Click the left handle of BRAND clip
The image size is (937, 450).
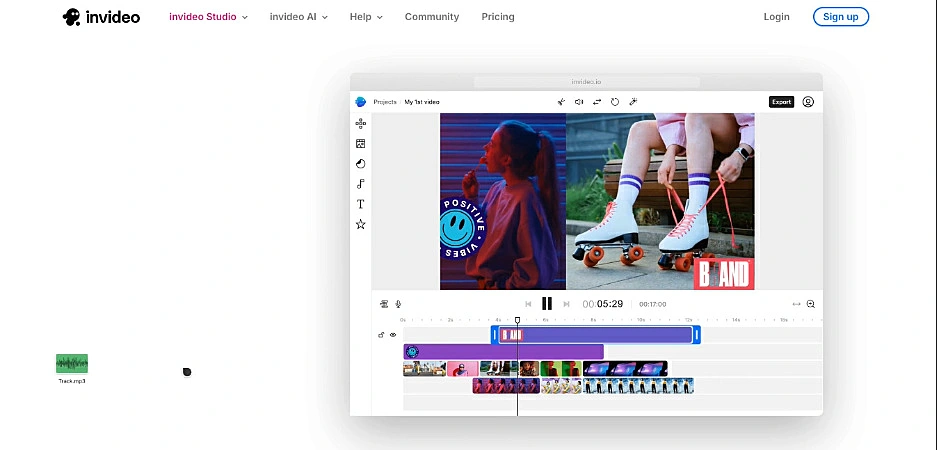[494, 335]
